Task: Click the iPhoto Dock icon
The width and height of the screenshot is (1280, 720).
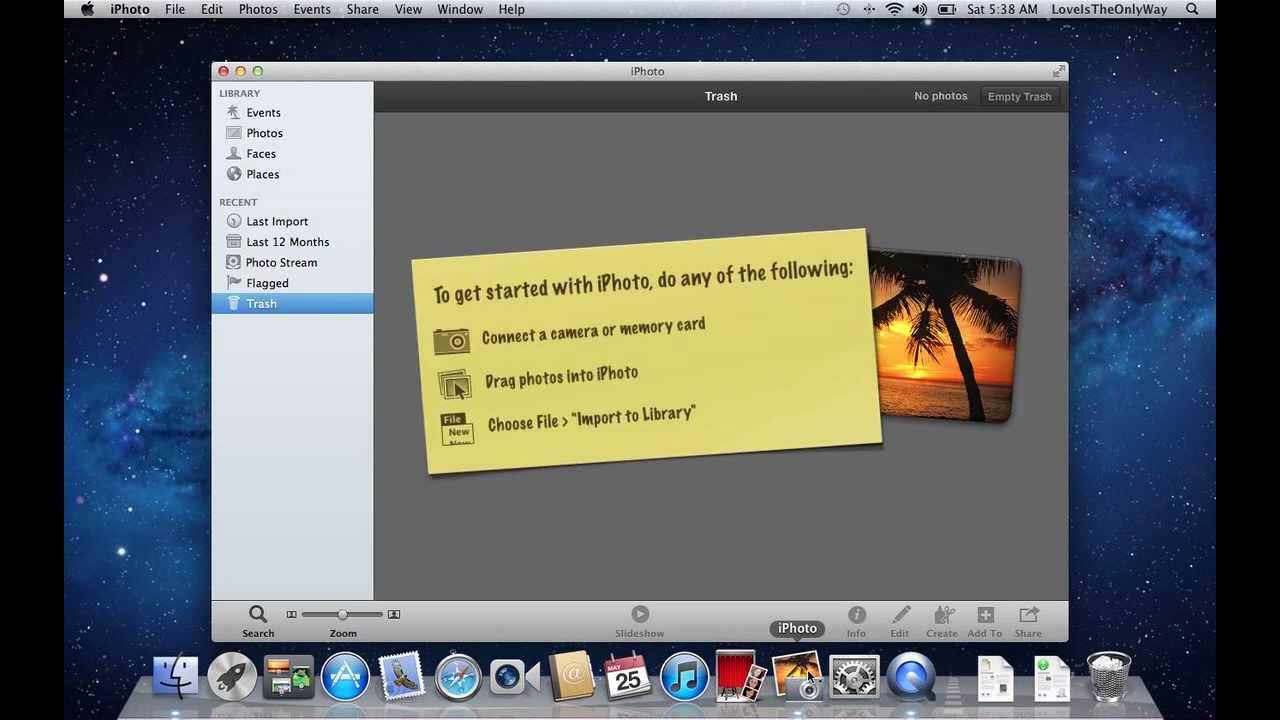Action: click(x=797, y=677)
